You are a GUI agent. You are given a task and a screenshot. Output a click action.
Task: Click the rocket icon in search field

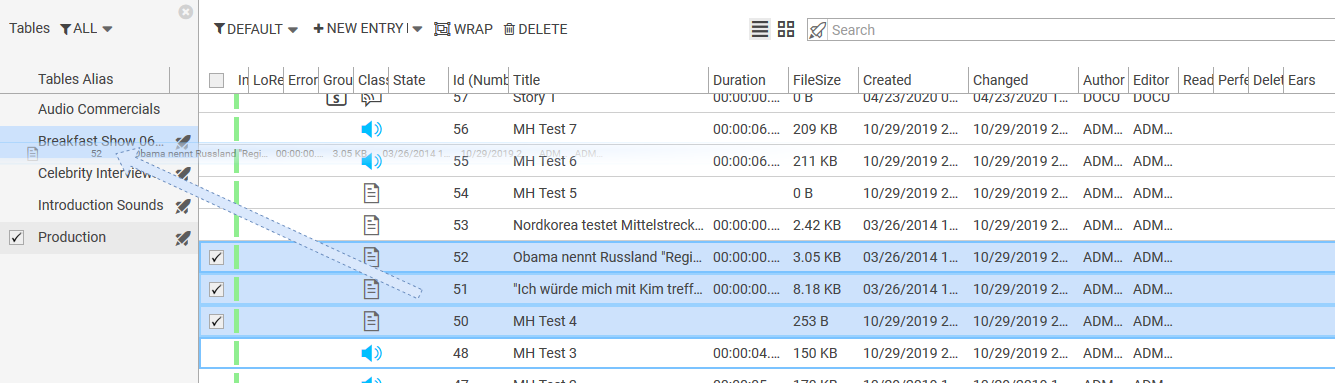818,30
